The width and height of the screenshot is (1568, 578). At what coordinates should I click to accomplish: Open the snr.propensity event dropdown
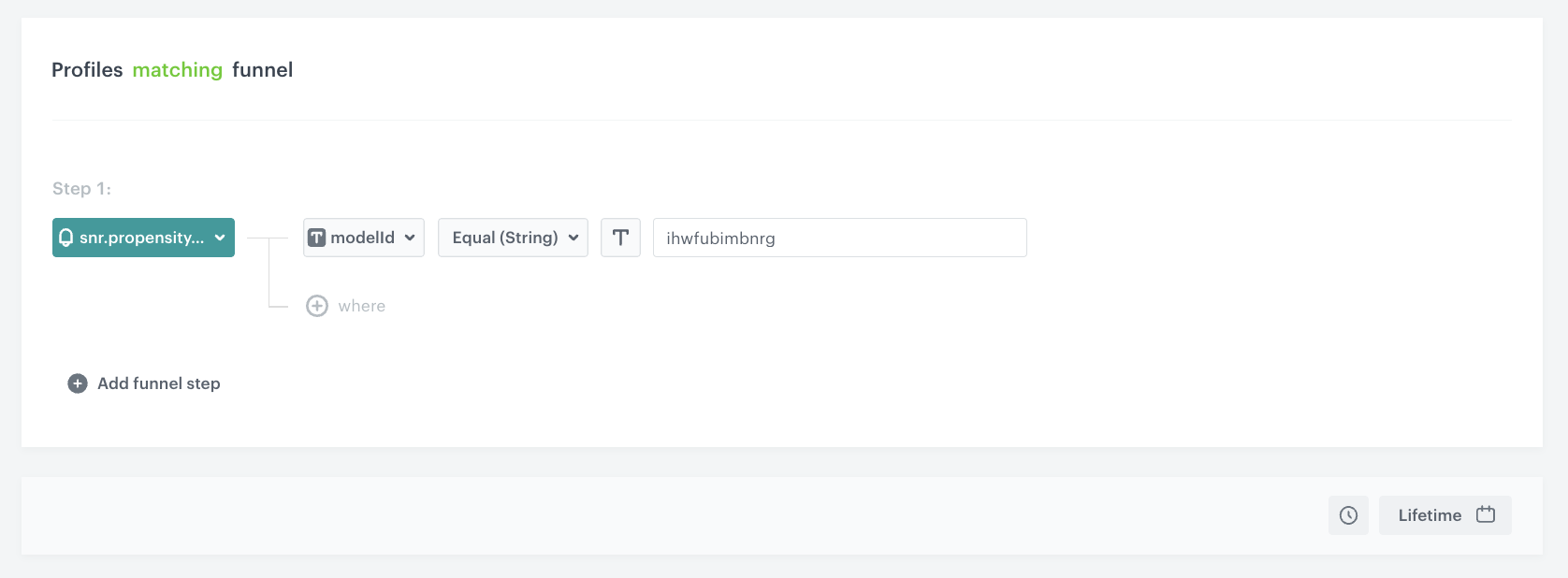(142, 238)
